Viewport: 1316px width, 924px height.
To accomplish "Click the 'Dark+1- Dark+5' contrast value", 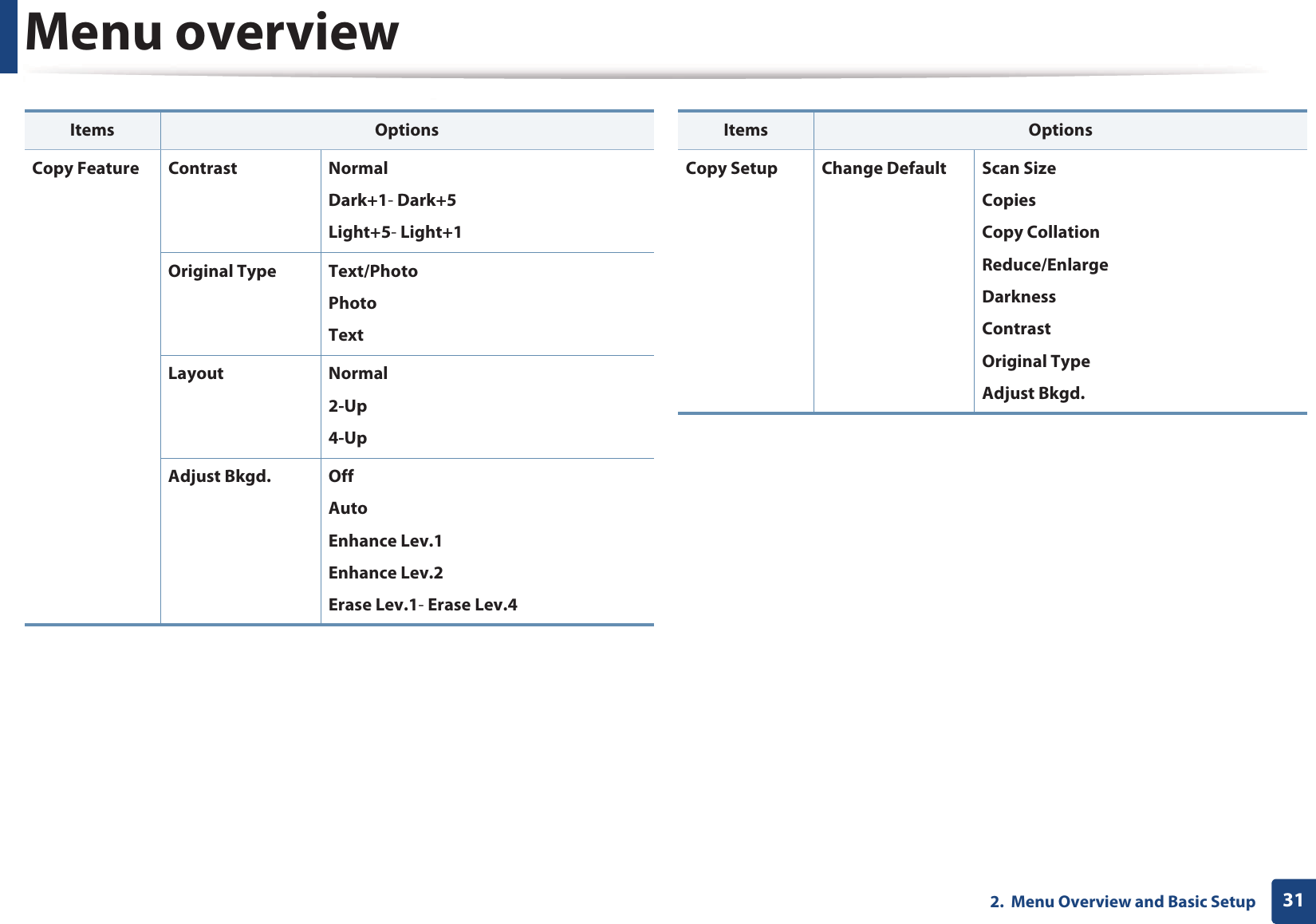I will [x=392, y=200].
